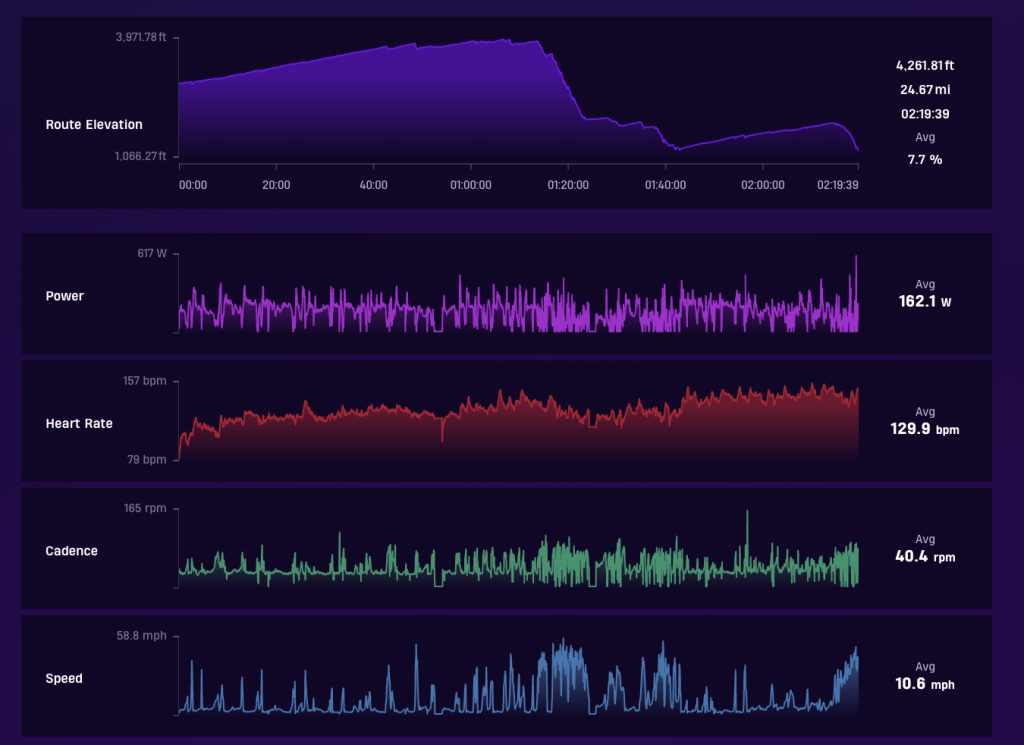Click the Cadence chart label
This screenshot has width=1024, height=745.
tap(72, 550)
